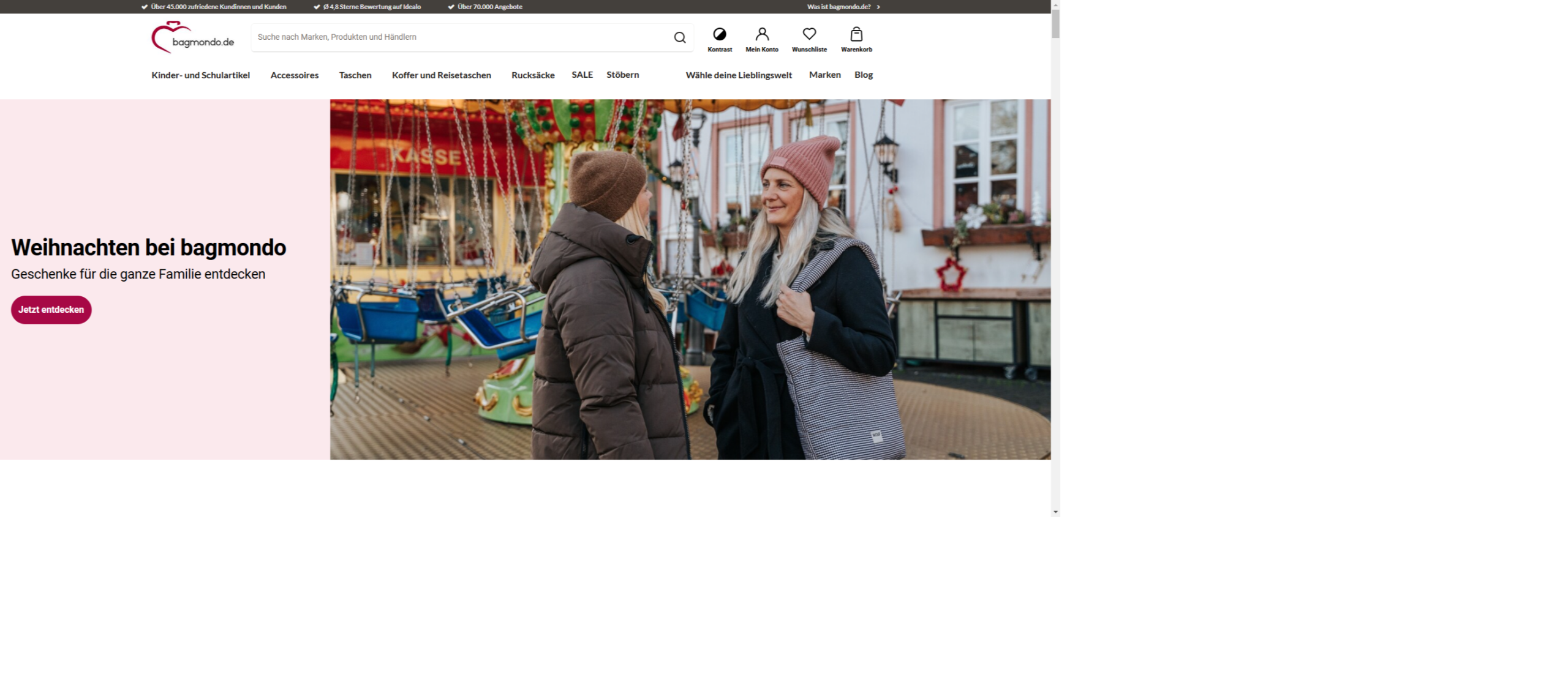This screenshot has height=680, width=1568.
Task: Expand the Koffer und Reisetaschen category
Action: tap(441, 75)
